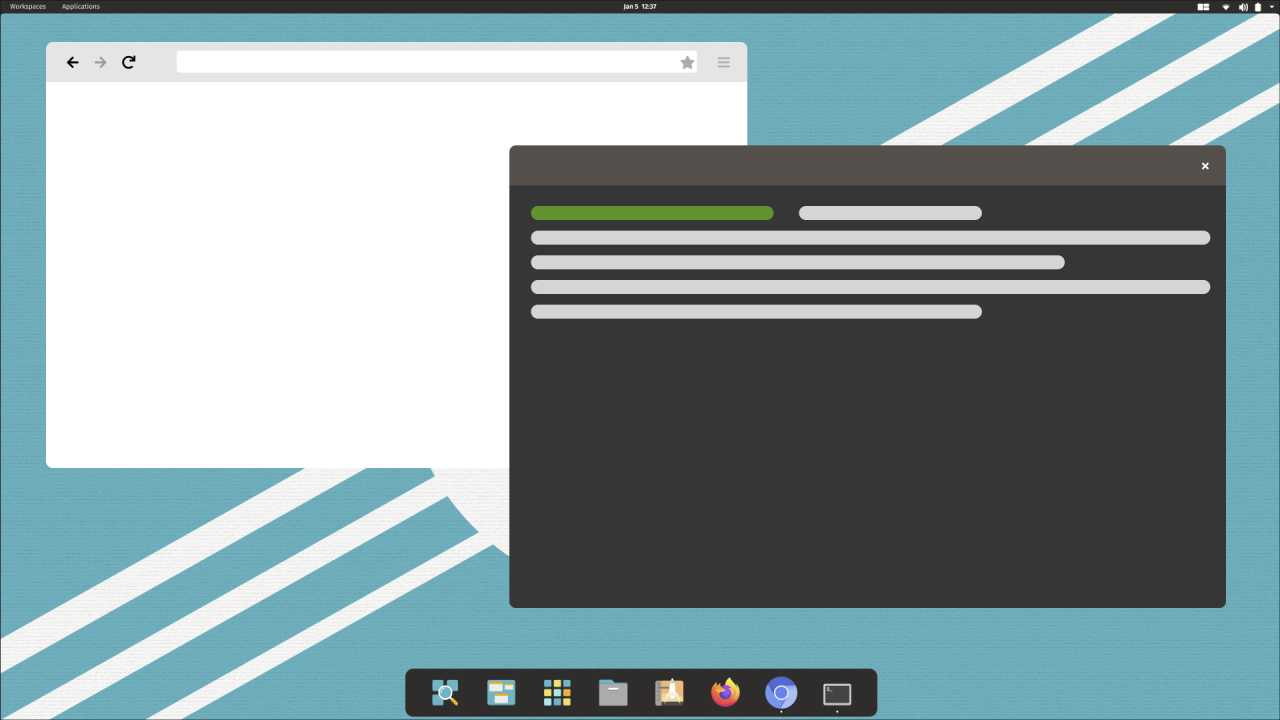This screenshot has width=1280, height=720.
Task: Reload the page in the browser window
Action: [129, 62]
